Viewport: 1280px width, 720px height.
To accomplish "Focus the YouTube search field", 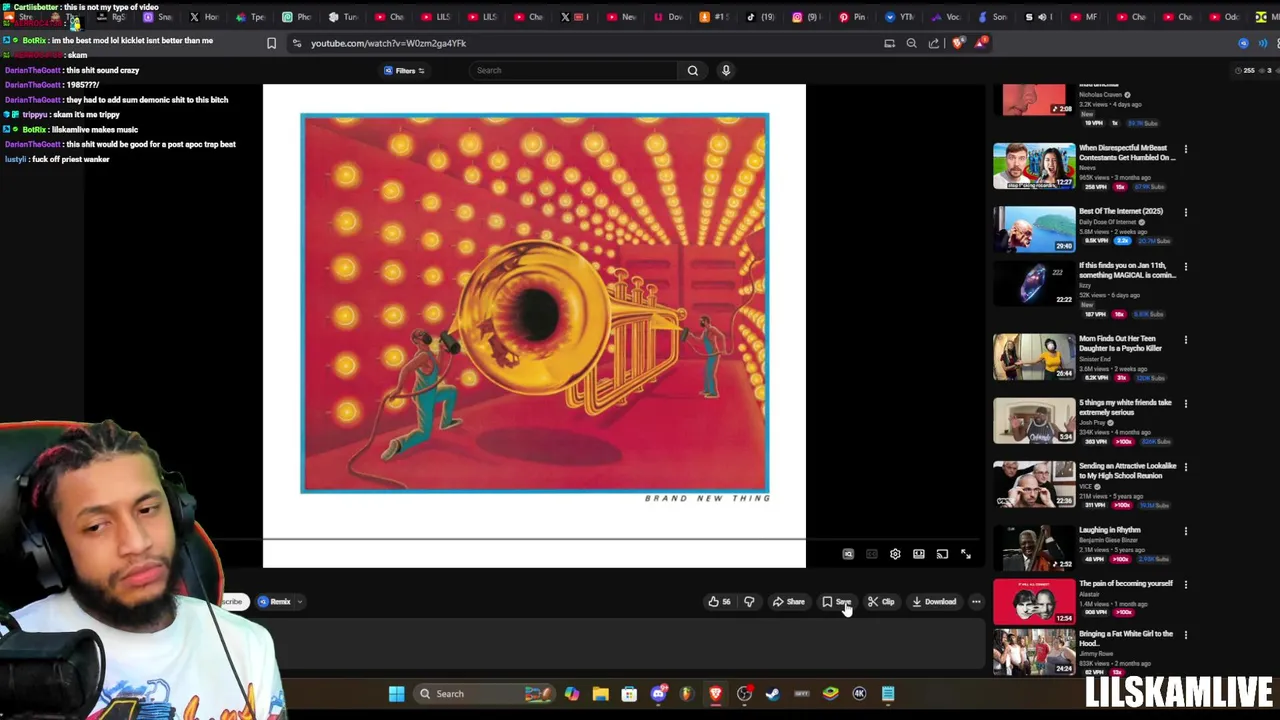I will click(x=574, y=70).
